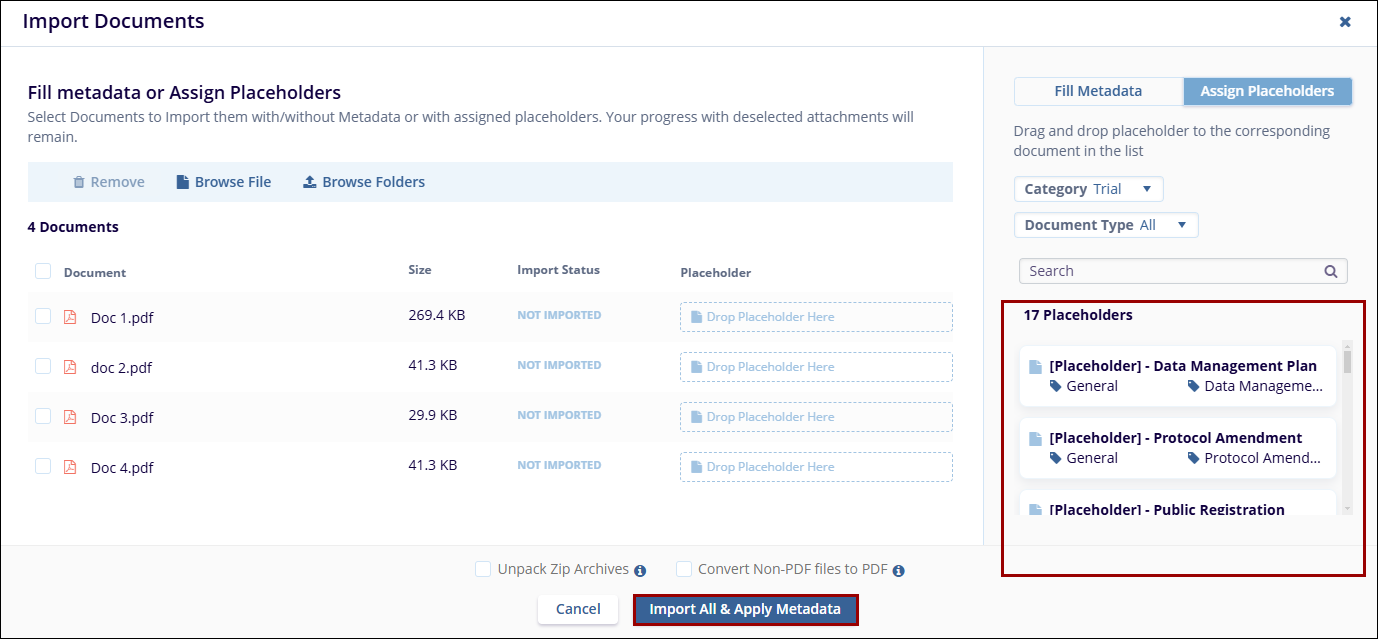Click the PDF icon next to Doc 1.pdf
This screenshot has height=639, width=1378.
click(x=70, y=317)
